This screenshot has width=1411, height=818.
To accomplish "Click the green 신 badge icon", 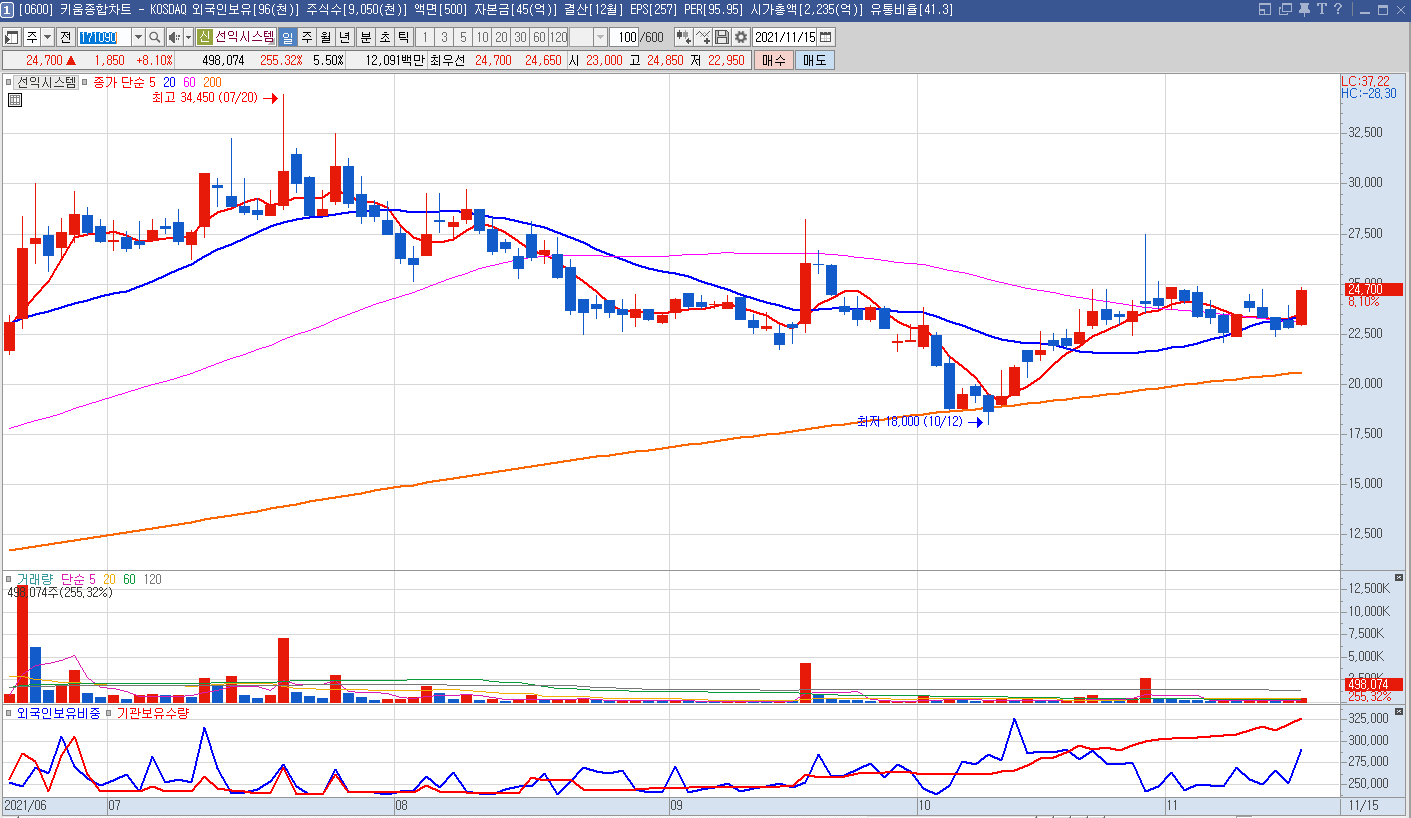I will click(x=204, y=37).
